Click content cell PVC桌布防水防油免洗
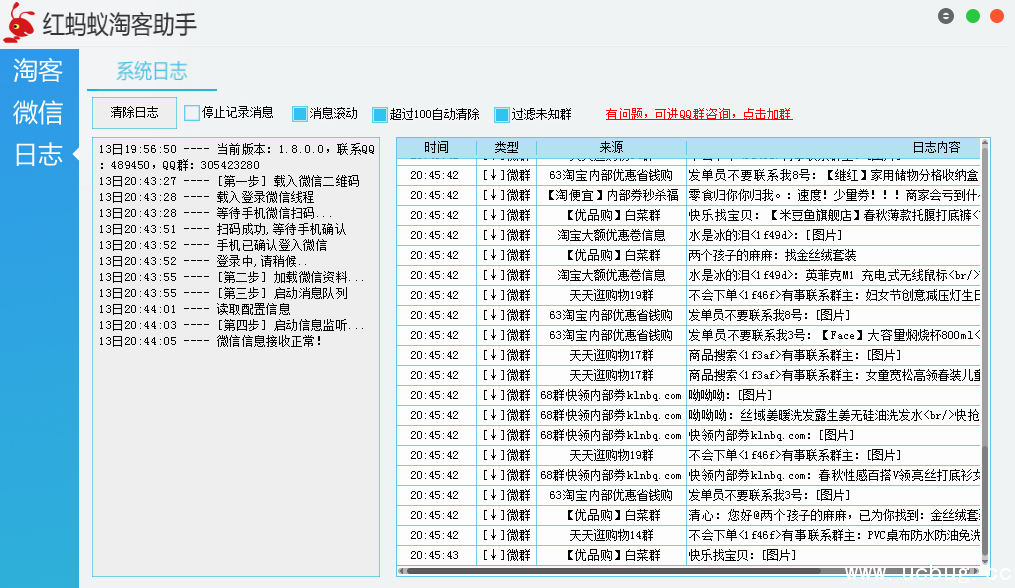1015x588 pixels. pyautogui.click(x=834, y=536)
